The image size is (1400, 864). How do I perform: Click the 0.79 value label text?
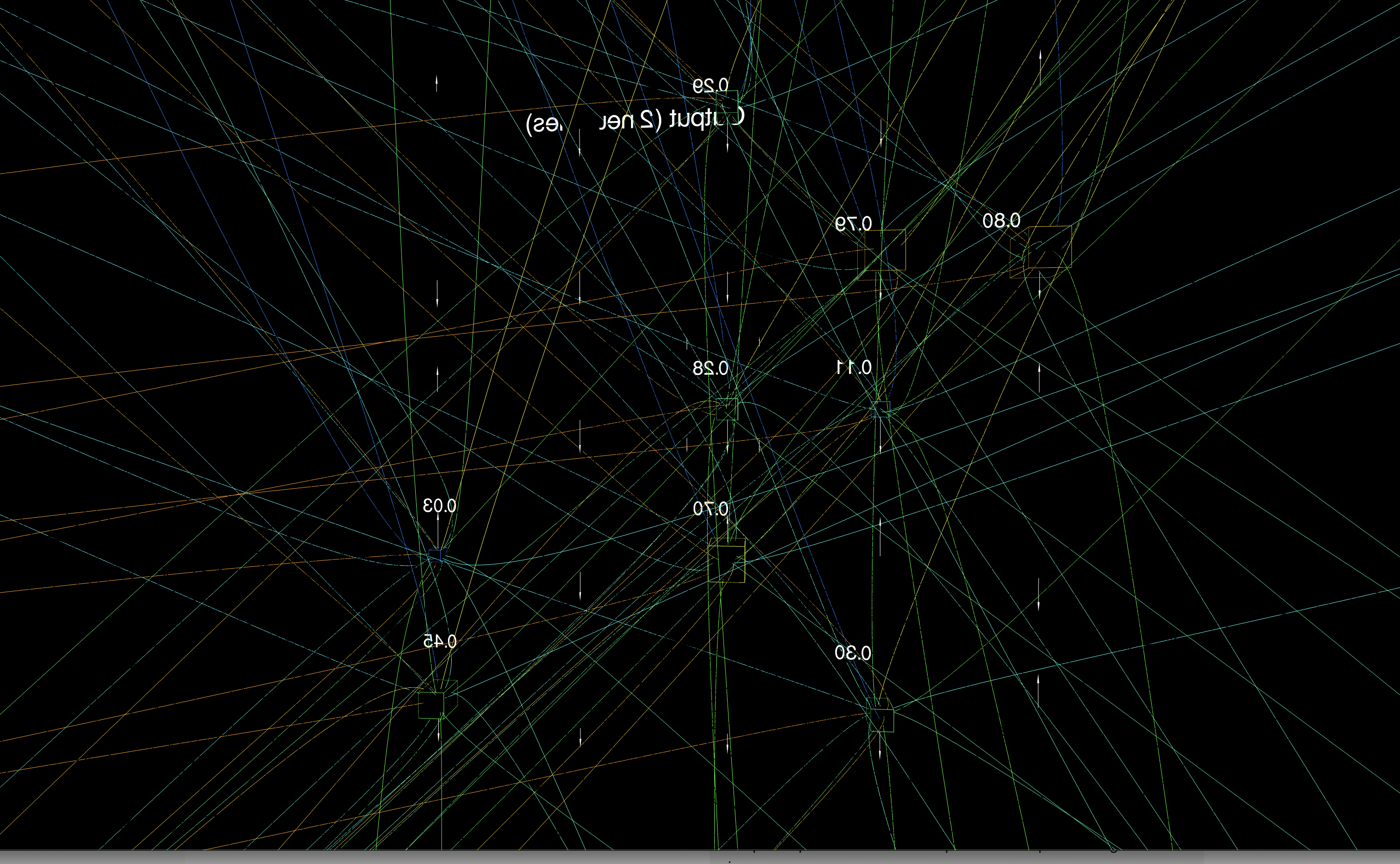pyautogui.click(x=853, y=224)
